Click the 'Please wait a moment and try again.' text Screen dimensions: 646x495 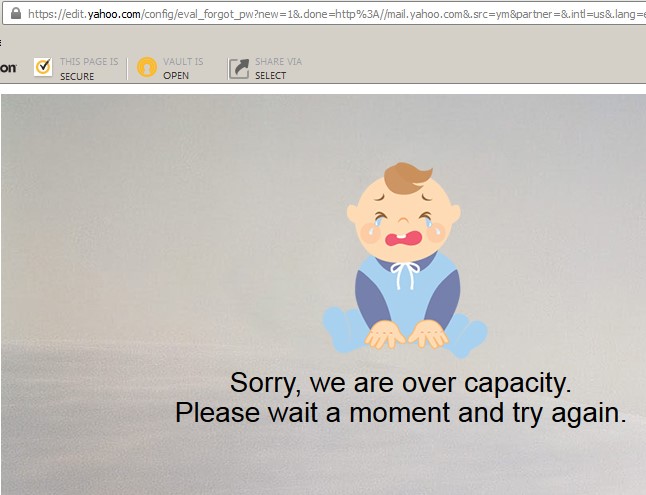[400, 413]
